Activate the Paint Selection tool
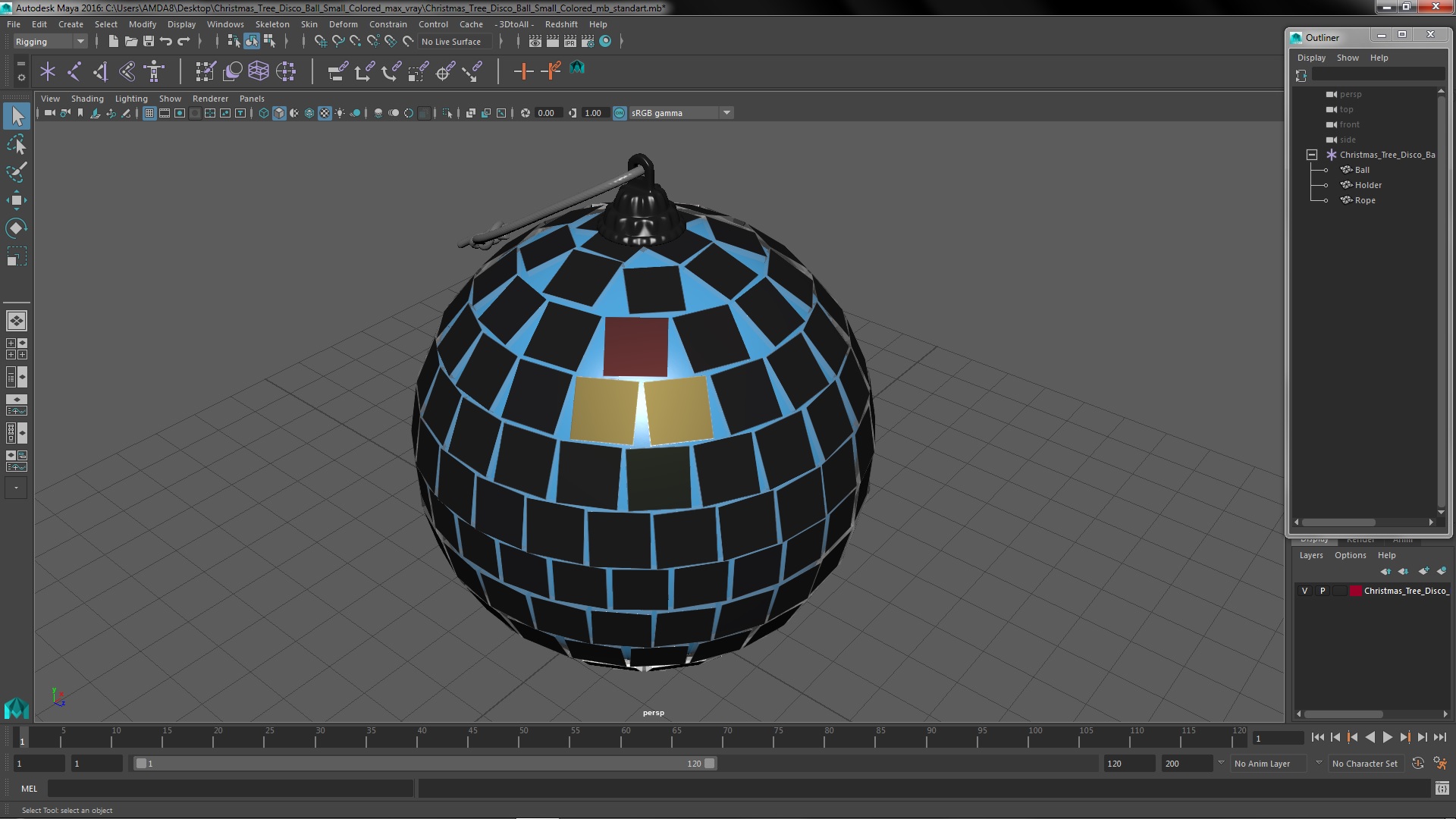 coord(17,172)
